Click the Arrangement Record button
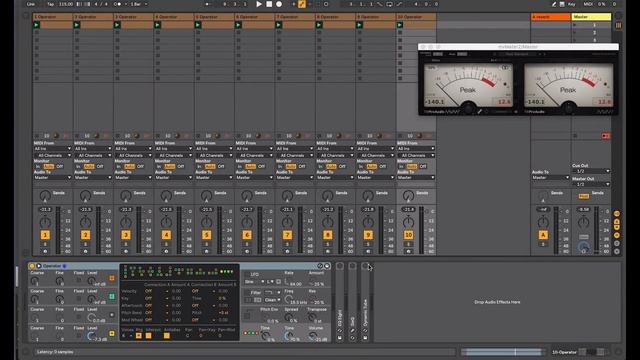 279,4
